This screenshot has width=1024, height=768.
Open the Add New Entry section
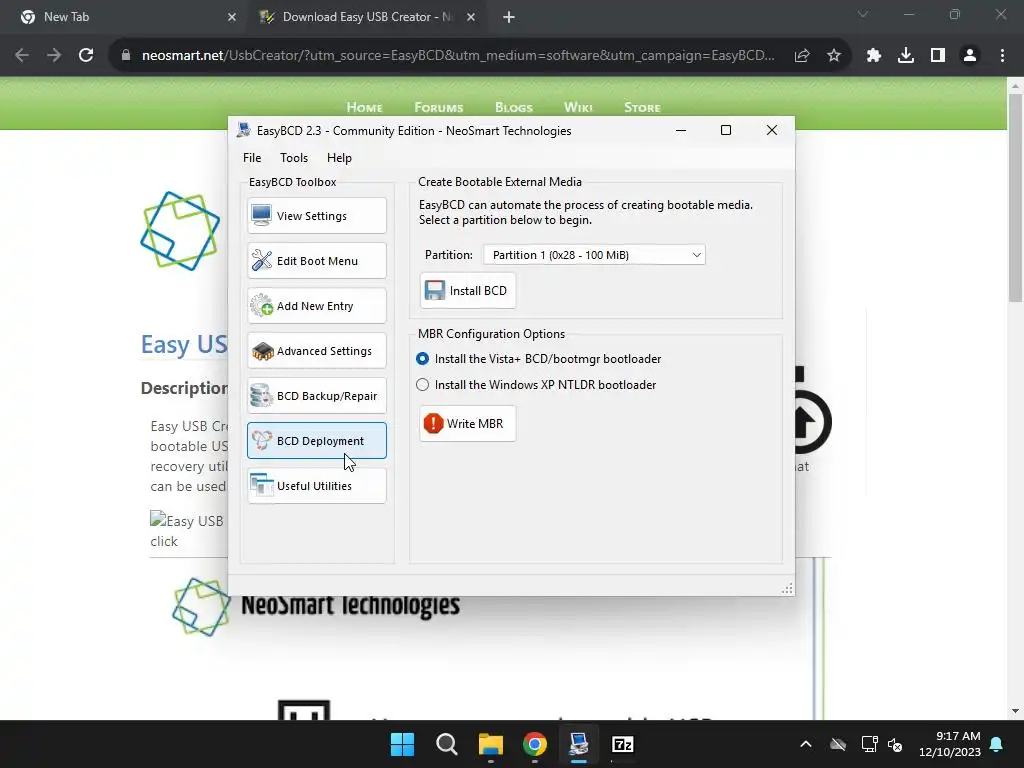[x=317, y=306]
